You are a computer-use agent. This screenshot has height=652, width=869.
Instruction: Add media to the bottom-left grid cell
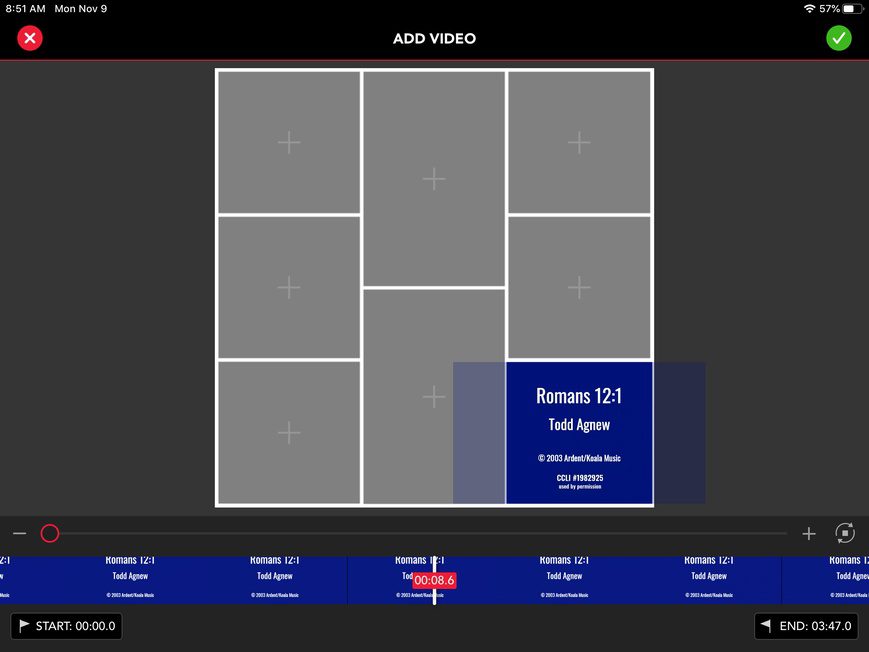[x=288, y=432]
